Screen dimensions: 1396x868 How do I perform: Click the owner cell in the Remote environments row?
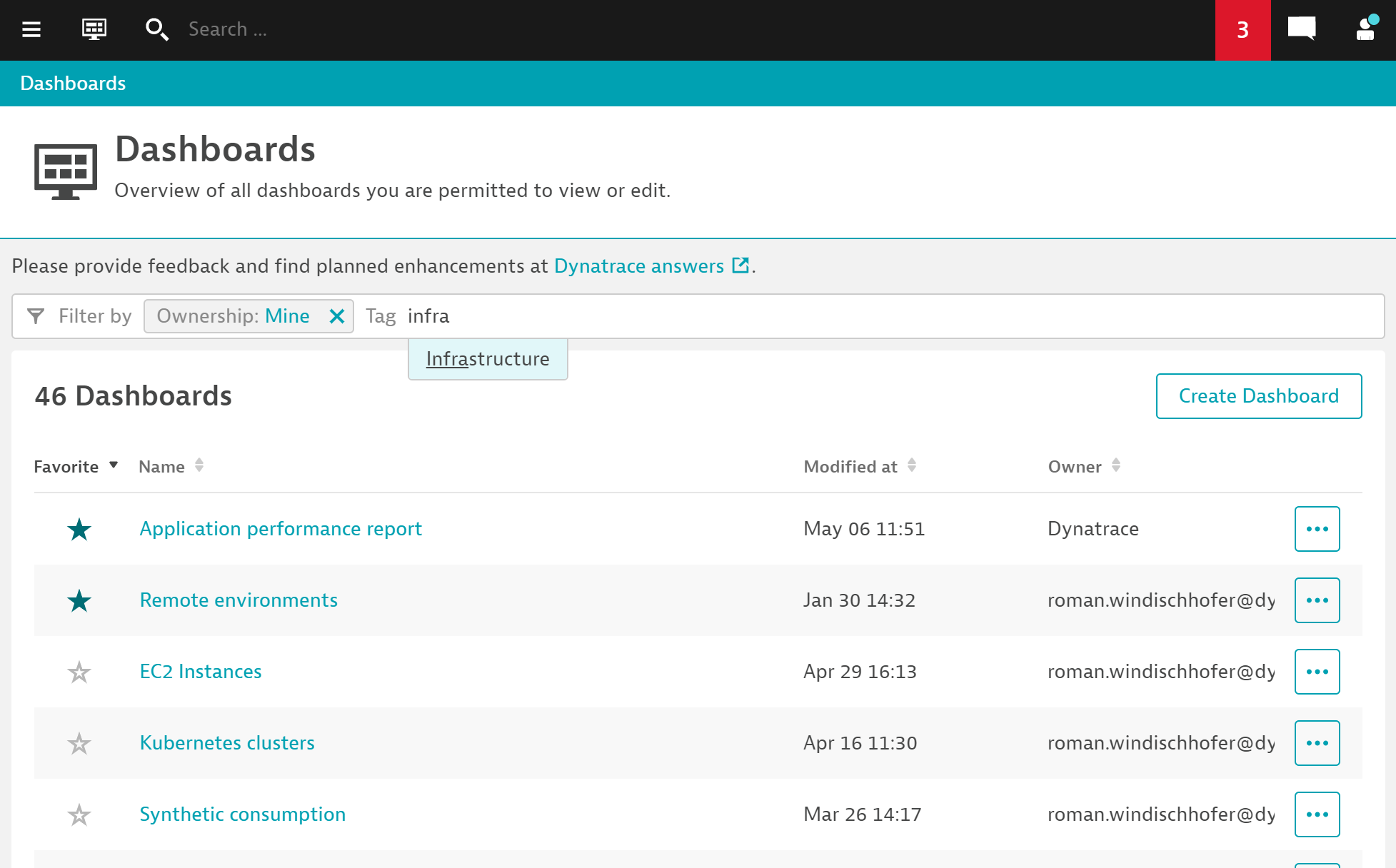(1161, 600)
